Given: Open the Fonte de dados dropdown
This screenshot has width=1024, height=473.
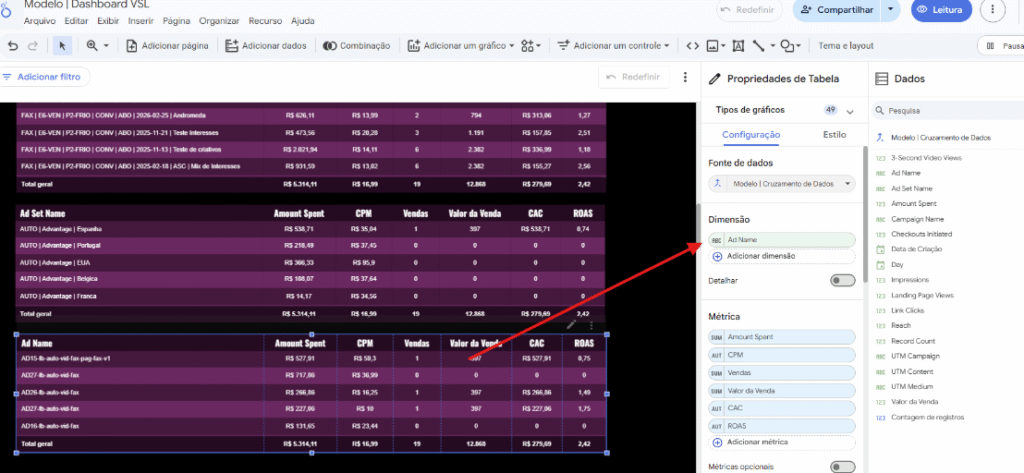Looking at the screenshot, I should (782, 184).
